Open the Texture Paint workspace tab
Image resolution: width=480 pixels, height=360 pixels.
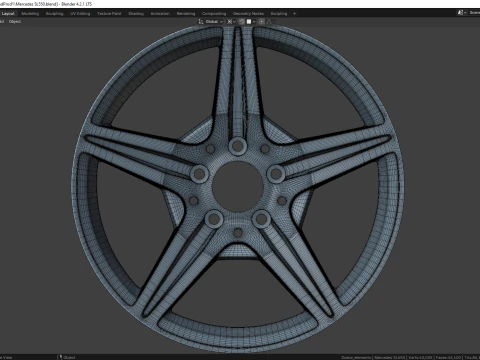click(109, 14)
